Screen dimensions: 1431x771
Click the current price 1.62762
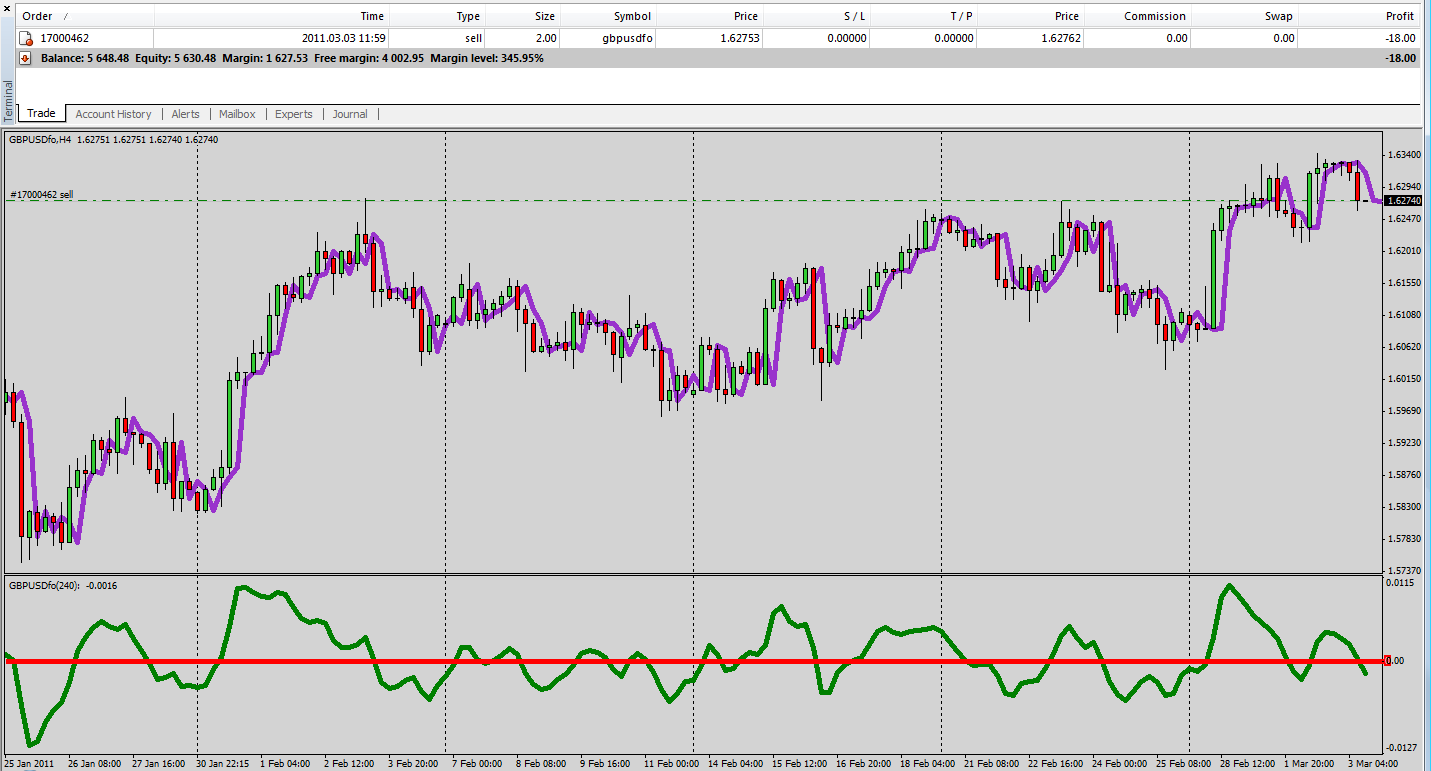[x=1059, y=38]
